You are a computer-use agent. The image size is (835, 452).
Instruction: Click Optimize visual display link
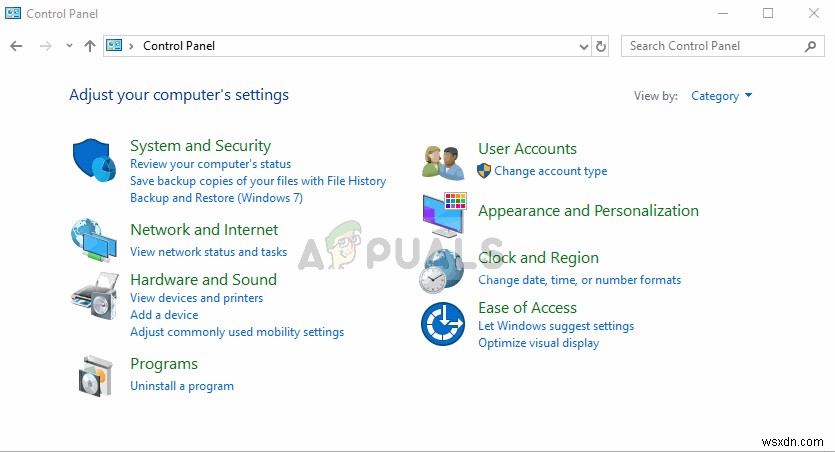(x=538, y=343)
